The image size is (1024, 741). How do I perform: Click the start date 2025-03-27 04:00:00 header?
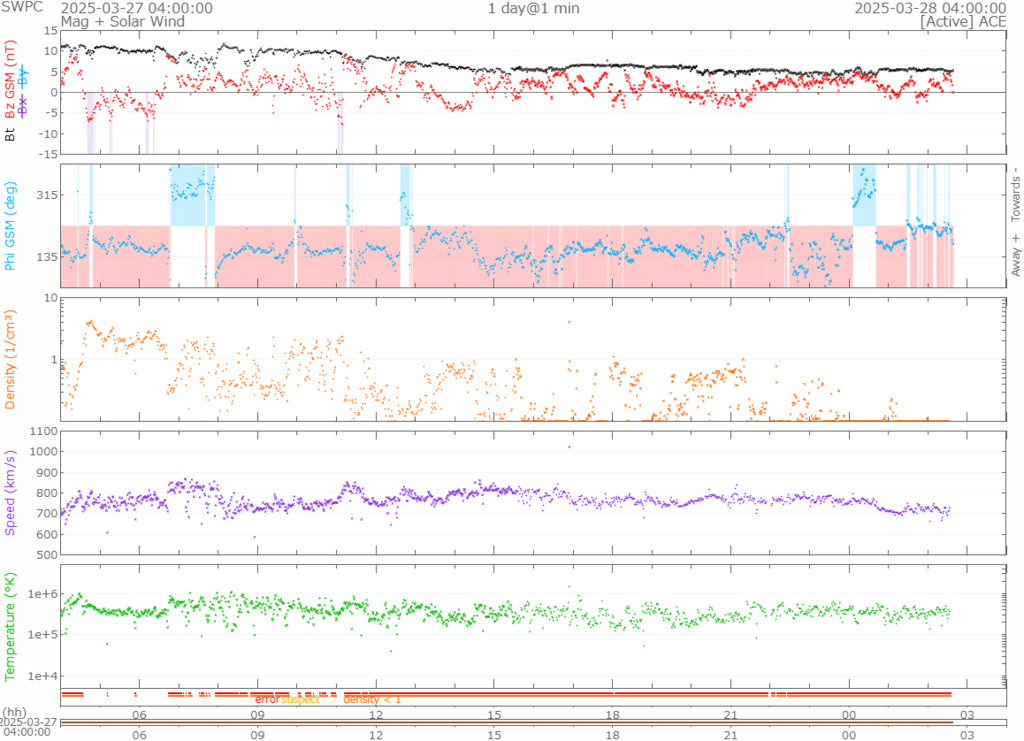click(136, 8)
